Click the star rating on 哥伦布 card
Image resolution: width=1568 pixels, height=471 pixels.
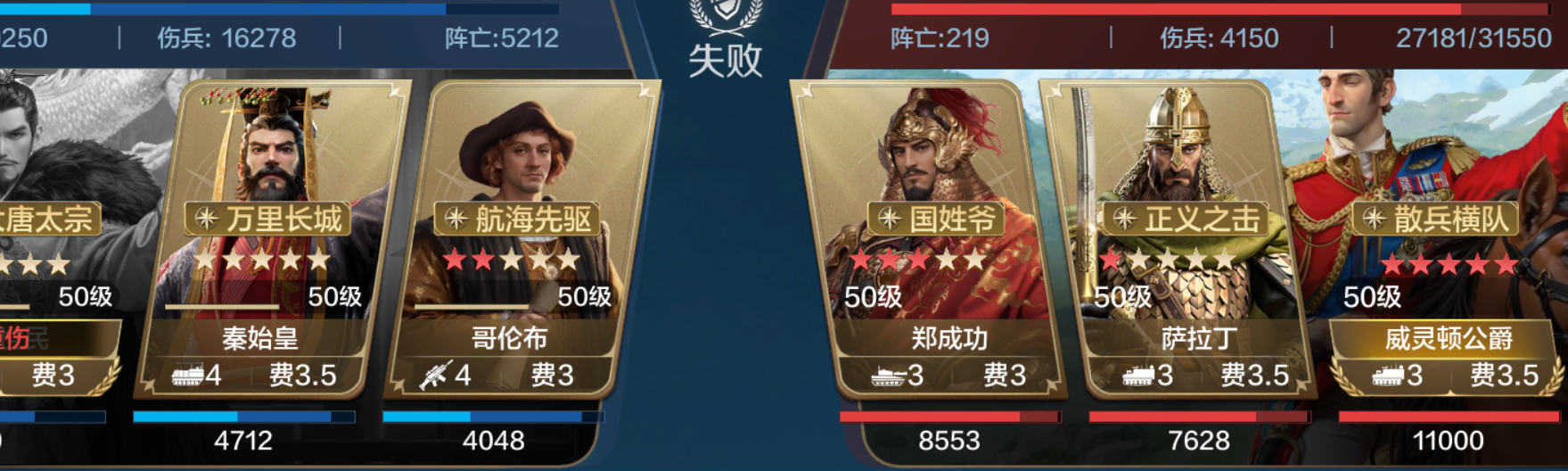(512, 260)
